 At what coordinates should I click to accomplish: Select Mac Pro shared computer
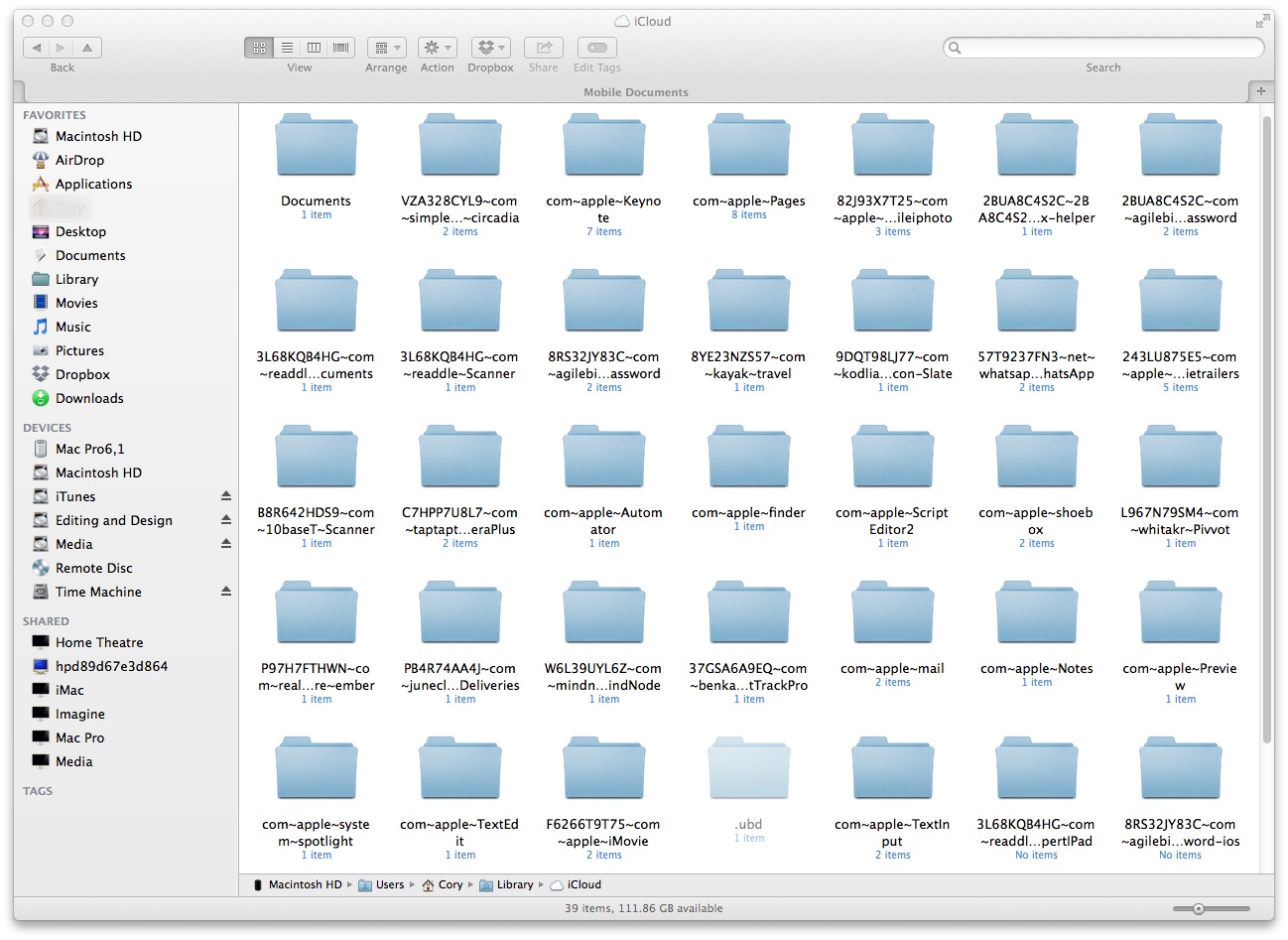[79, 738]
